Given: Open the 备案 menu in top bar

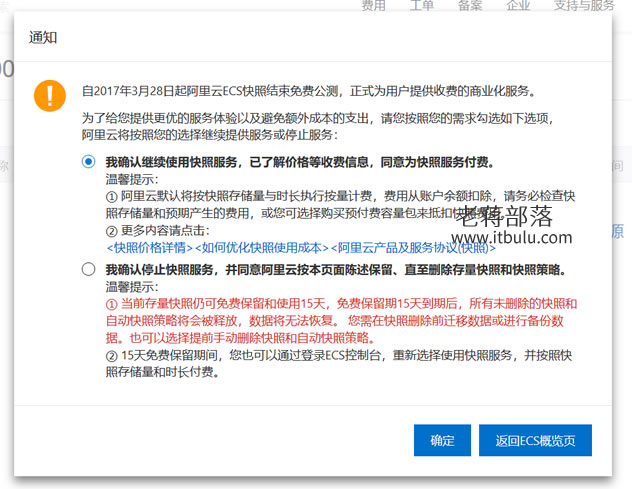Looking at the screenshot, I should pyautogui.click(x=470, y=5).
